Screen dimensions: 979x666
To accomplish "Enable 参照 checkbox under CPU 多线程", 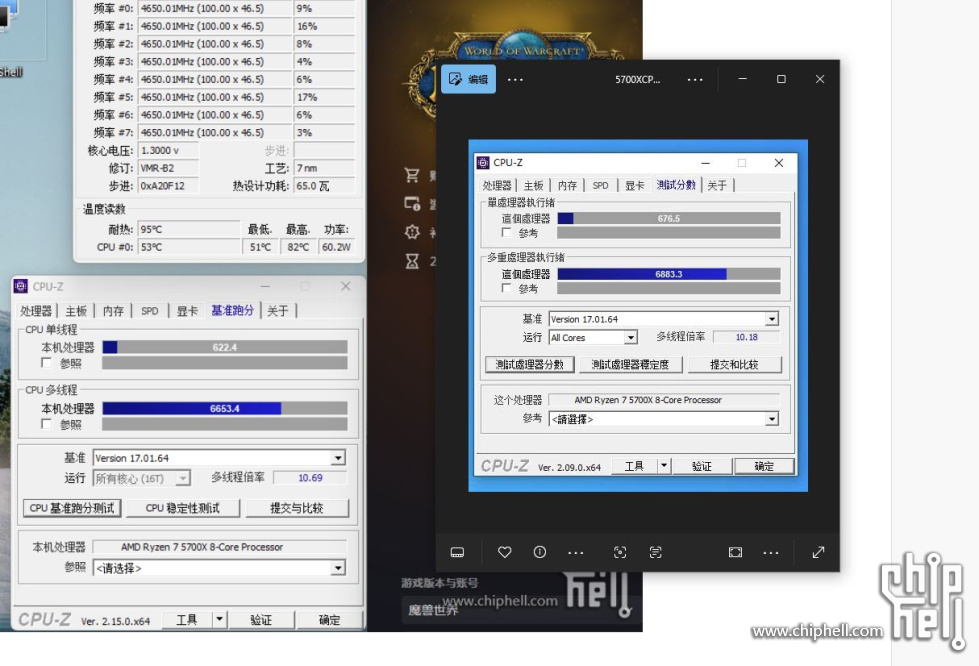I will 46,424.
